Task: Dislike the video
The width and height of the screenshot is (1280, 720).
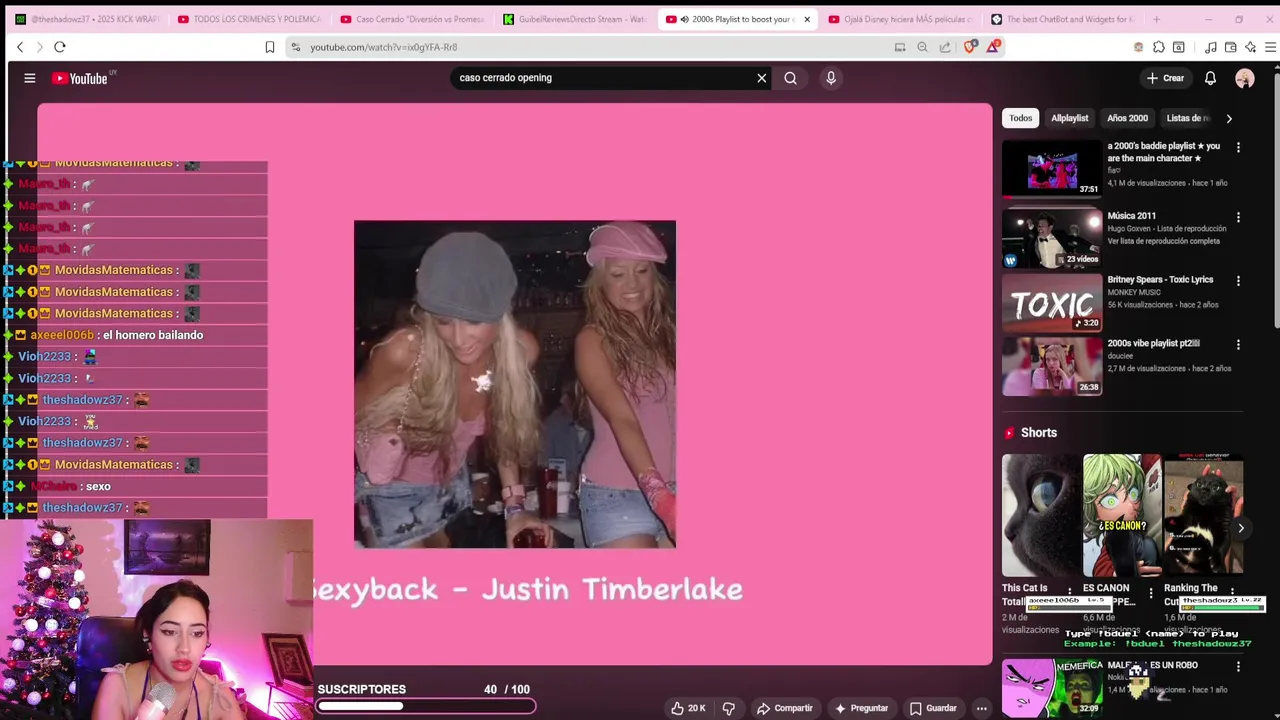Action: (x=728, y=708)
